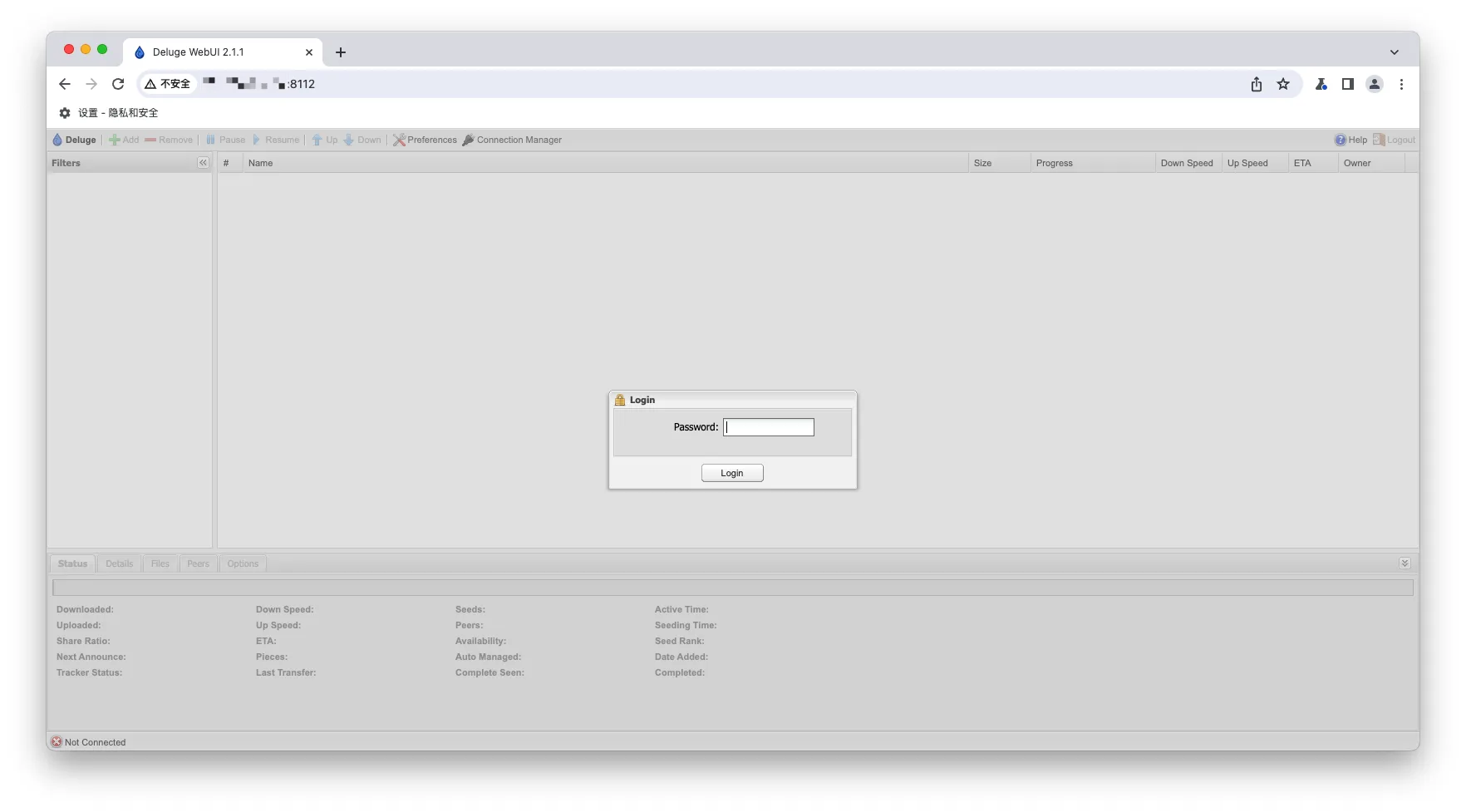Open the Chrome Labs flask icon
The image size is (1466, 812).
coord(1321,84)
